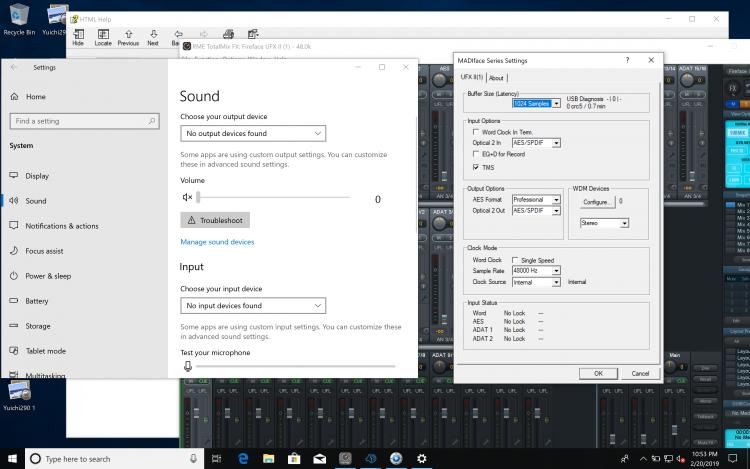
Task: Open Microsoft Store from taskbar
Action: click(x=294, y=458)
